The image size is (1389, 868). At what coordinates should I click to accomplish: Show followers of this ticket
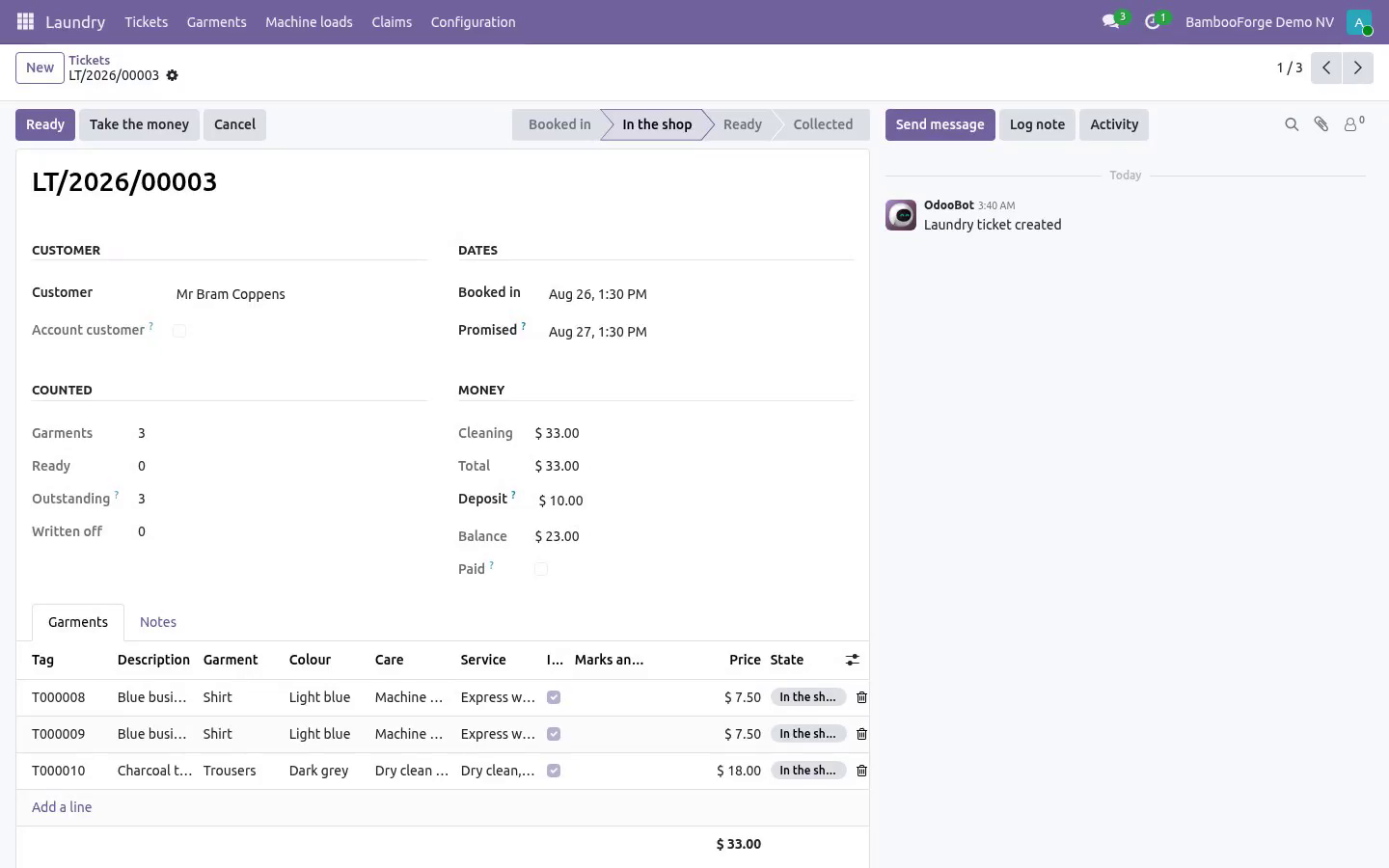tap(1354, 124)
